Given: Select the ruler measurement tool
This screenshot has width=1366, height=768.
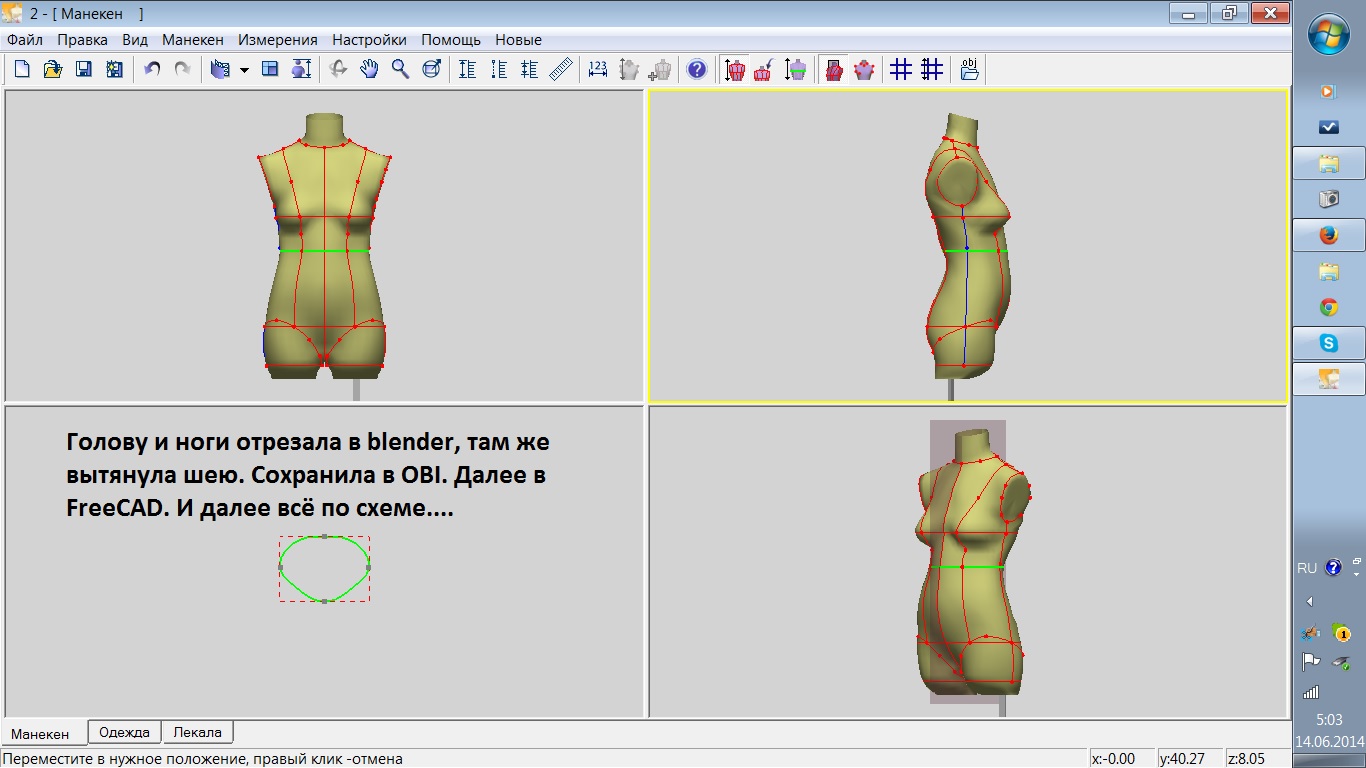Looking at the screenshot, I should point(561,69).
